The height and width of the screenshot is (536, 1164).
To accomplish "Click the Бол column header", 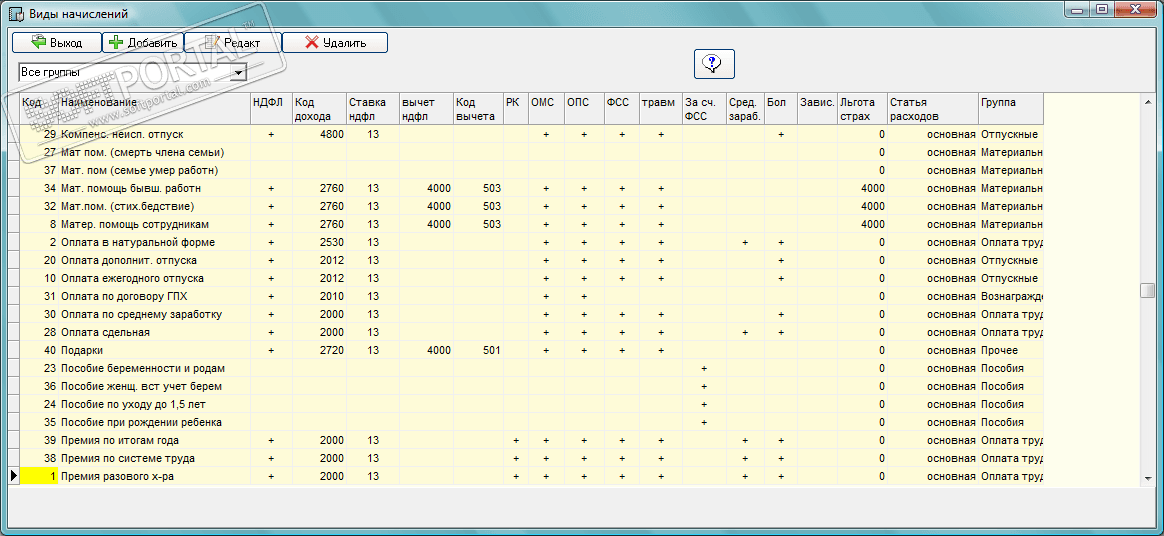I will tap(781, 108).
